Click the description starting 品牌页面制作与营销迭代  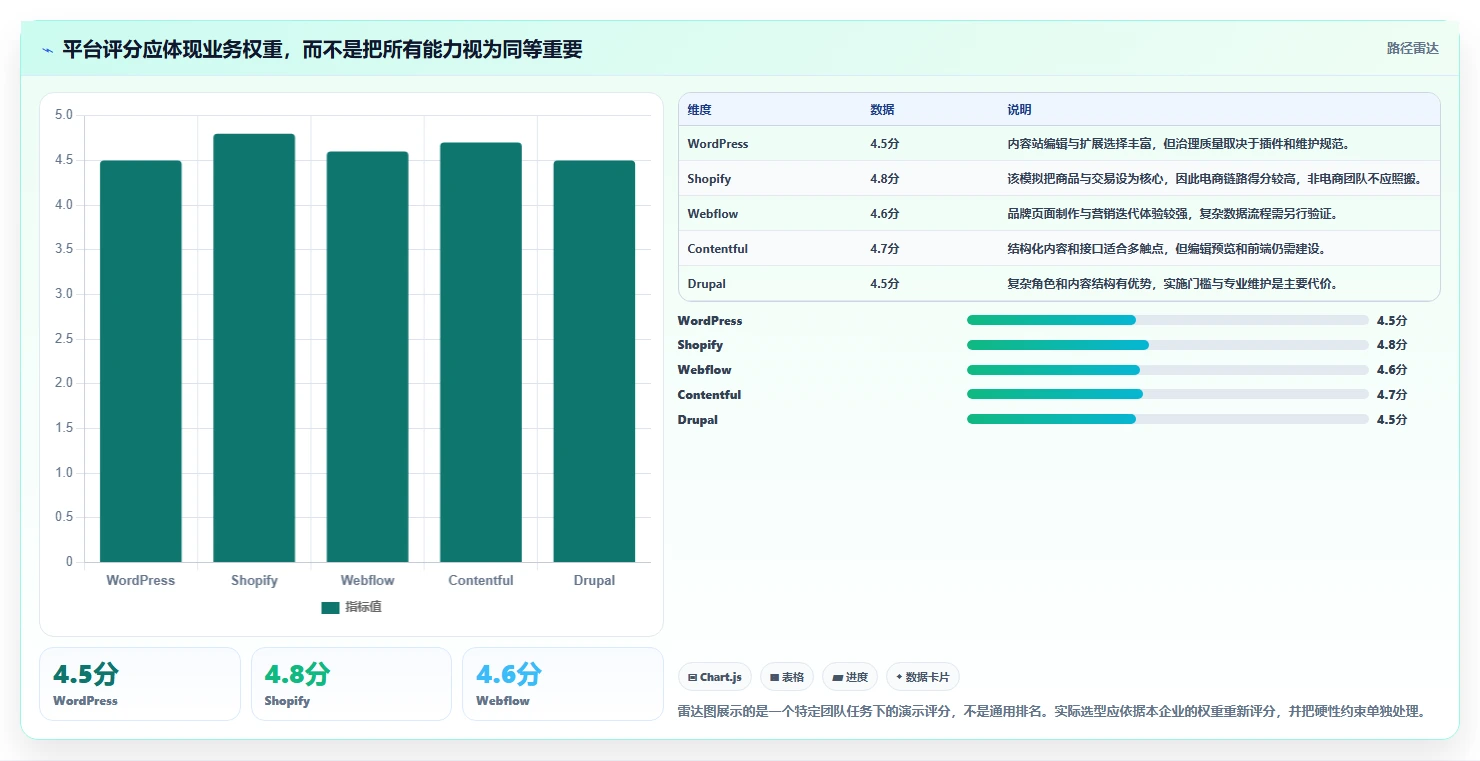1172,214
